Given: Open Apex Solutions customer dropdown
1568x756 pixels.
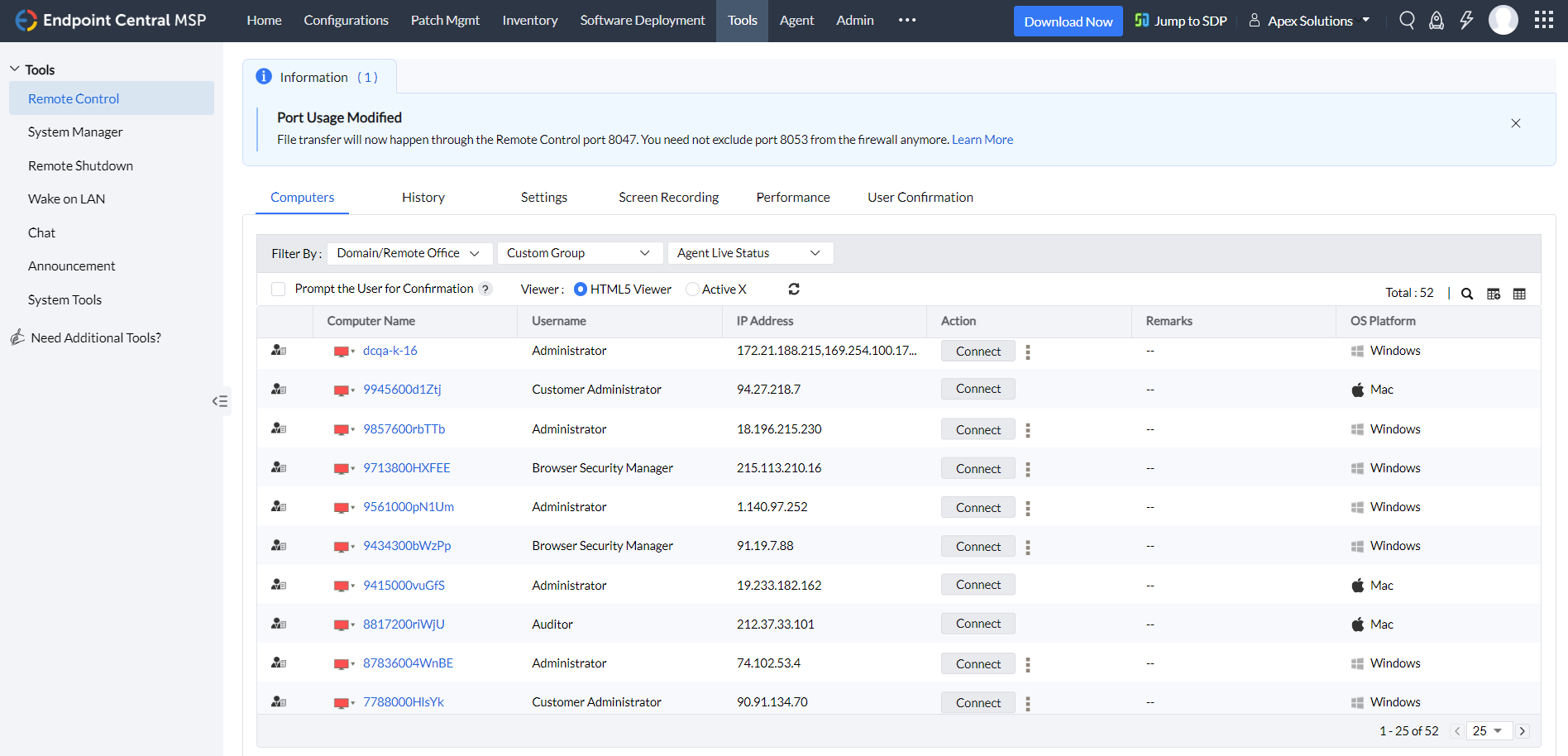Looking at the screenshot, I should (1309, 21).
